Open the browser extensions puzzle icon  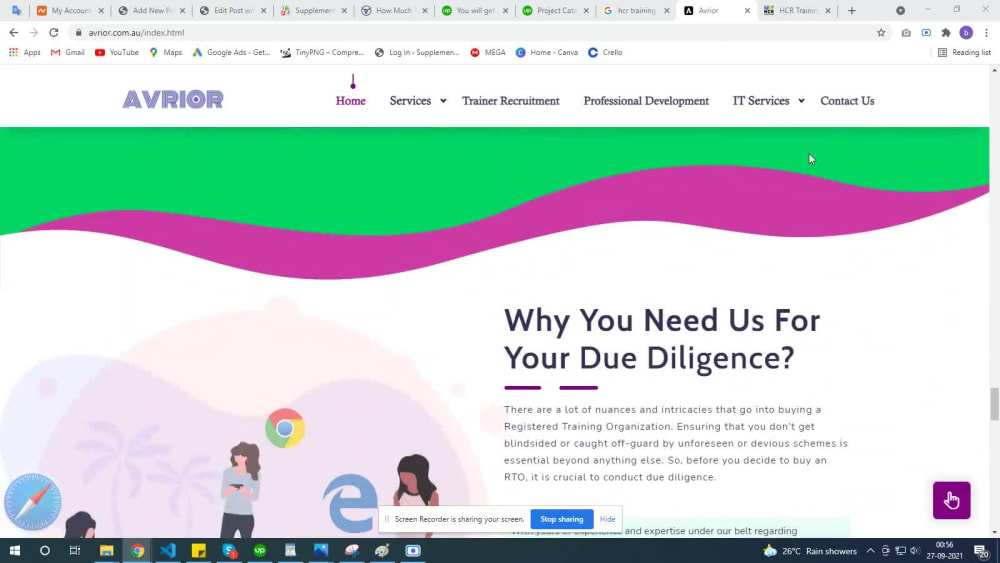tap(946, 33)
